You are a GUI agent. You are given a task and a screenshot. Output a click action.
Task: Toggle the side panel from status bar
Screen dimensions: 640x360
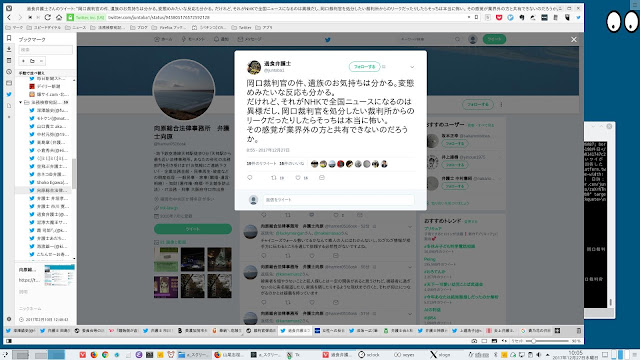pos(9,341)
